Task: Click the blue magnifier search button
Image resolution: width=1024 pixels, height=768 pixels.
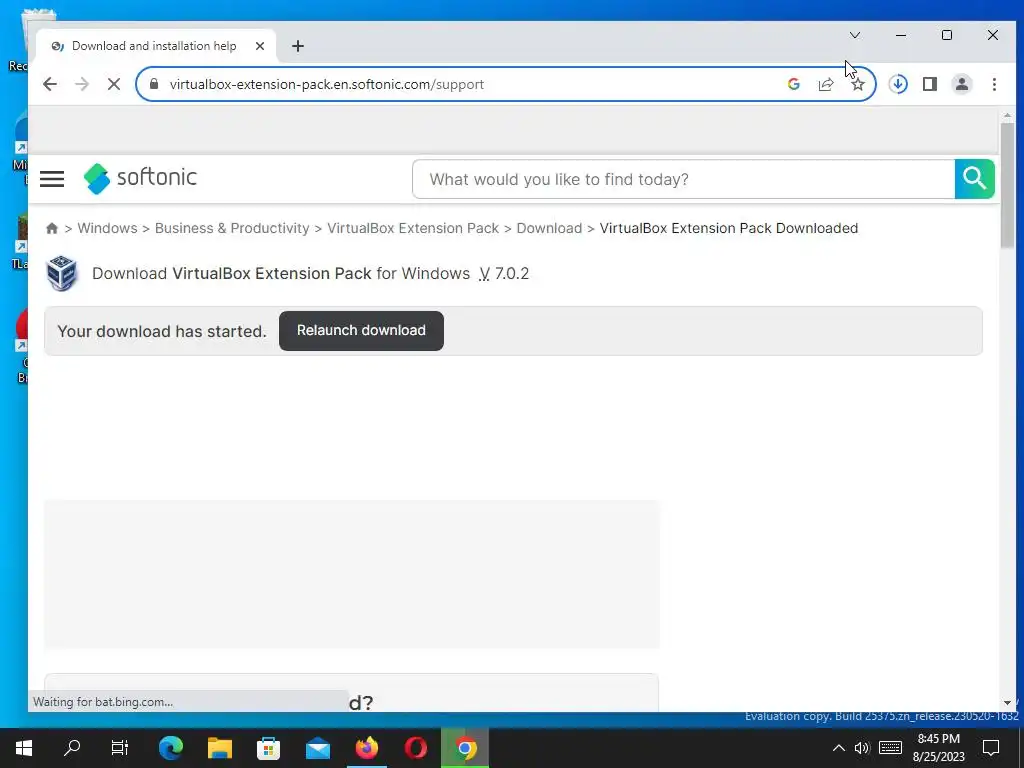Action: tap(974, 179)
